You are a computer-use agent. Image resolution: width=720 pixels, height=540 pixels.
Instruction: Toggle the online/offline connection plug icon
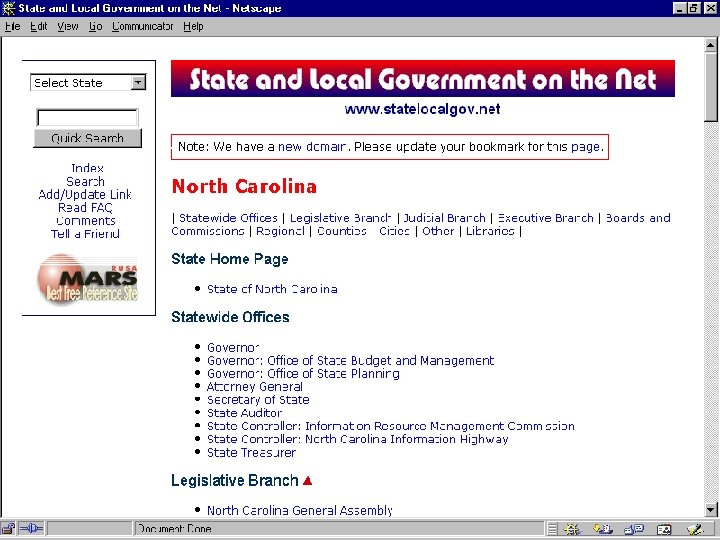31,529
